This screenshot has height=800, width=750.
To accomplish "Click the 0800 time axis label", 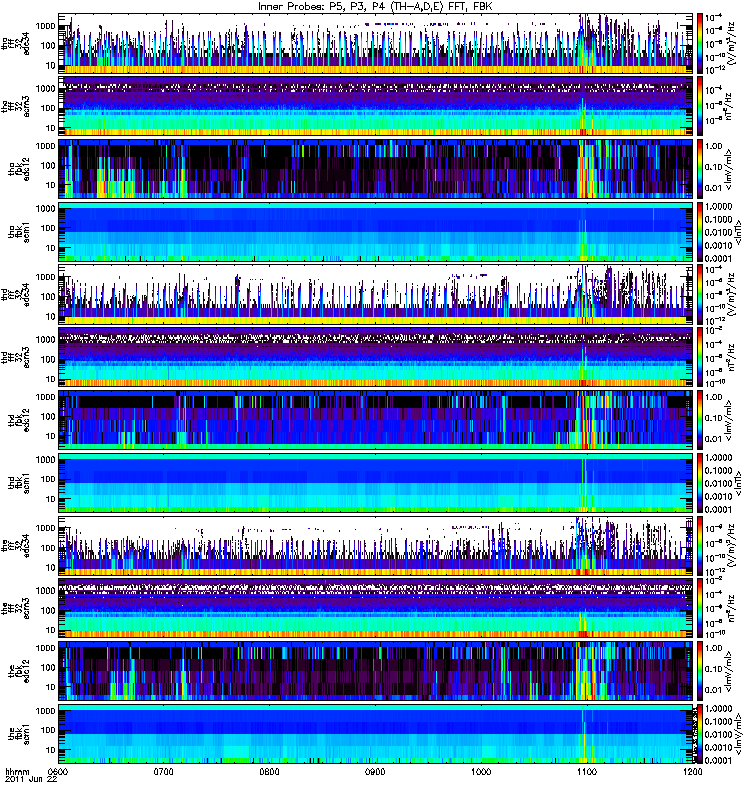I will click(x=269, y=771).
